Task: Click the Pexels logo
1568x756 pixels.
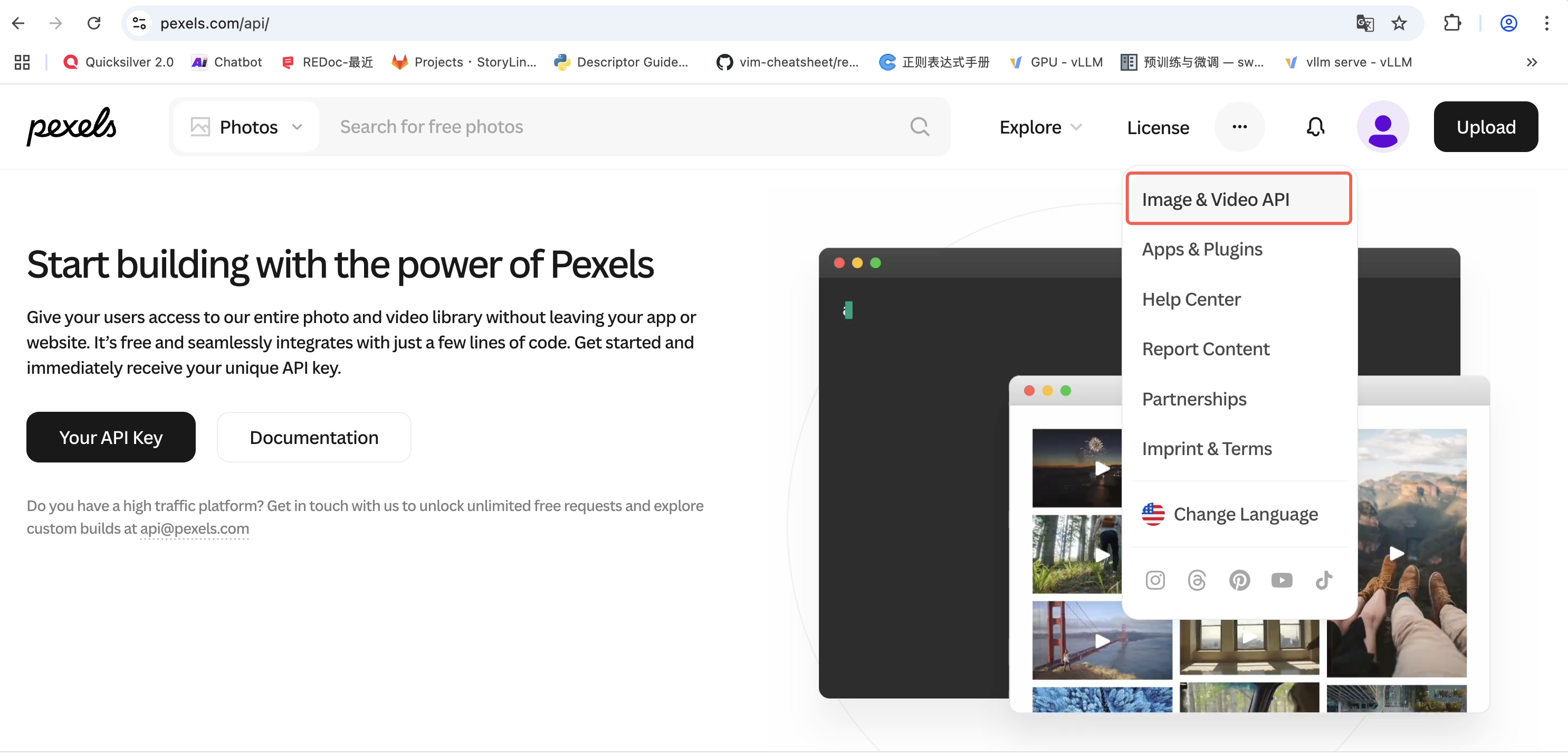Action: point(71,127)
